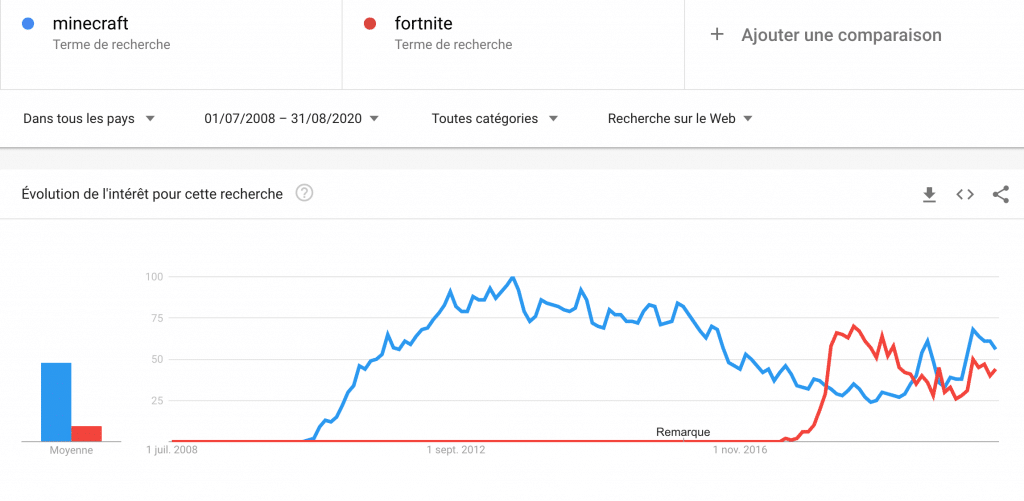This screenshot has height=501, width=1024.
Task: Edit the minecraft search term
Action: point(90,24)
